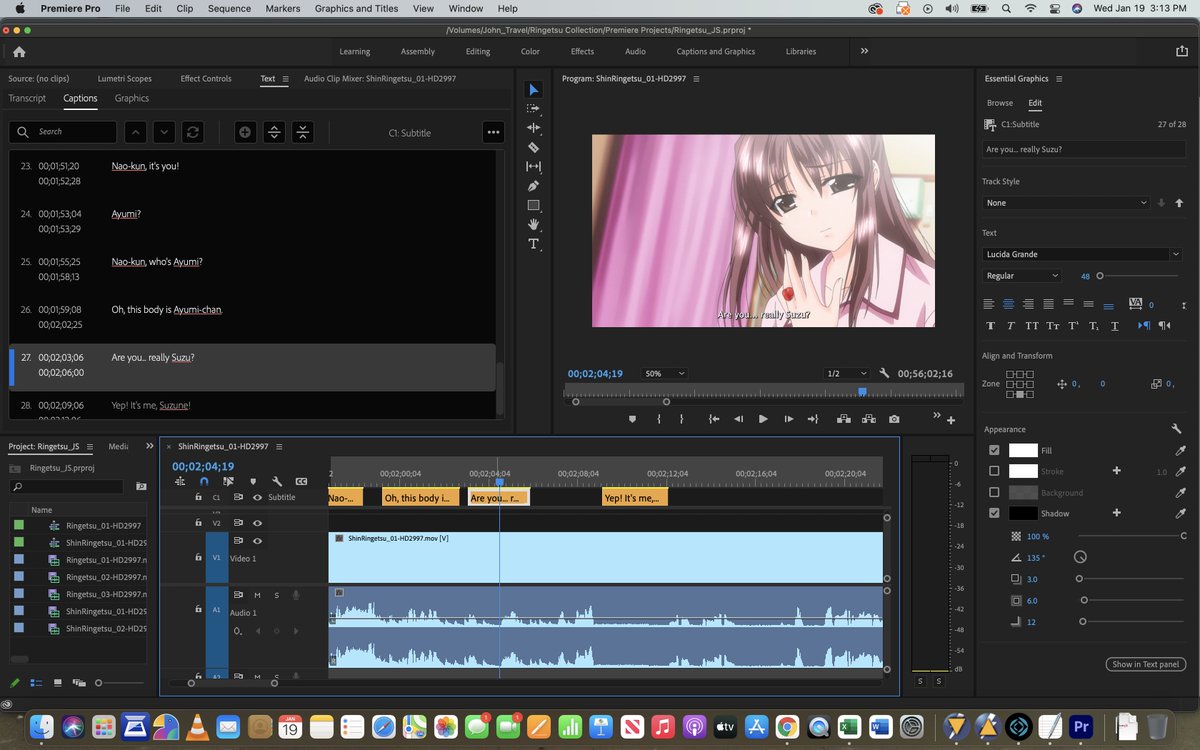Open Program monitor settings wrench
This screenshot has height=750, width=1200.
coord(885,373)
